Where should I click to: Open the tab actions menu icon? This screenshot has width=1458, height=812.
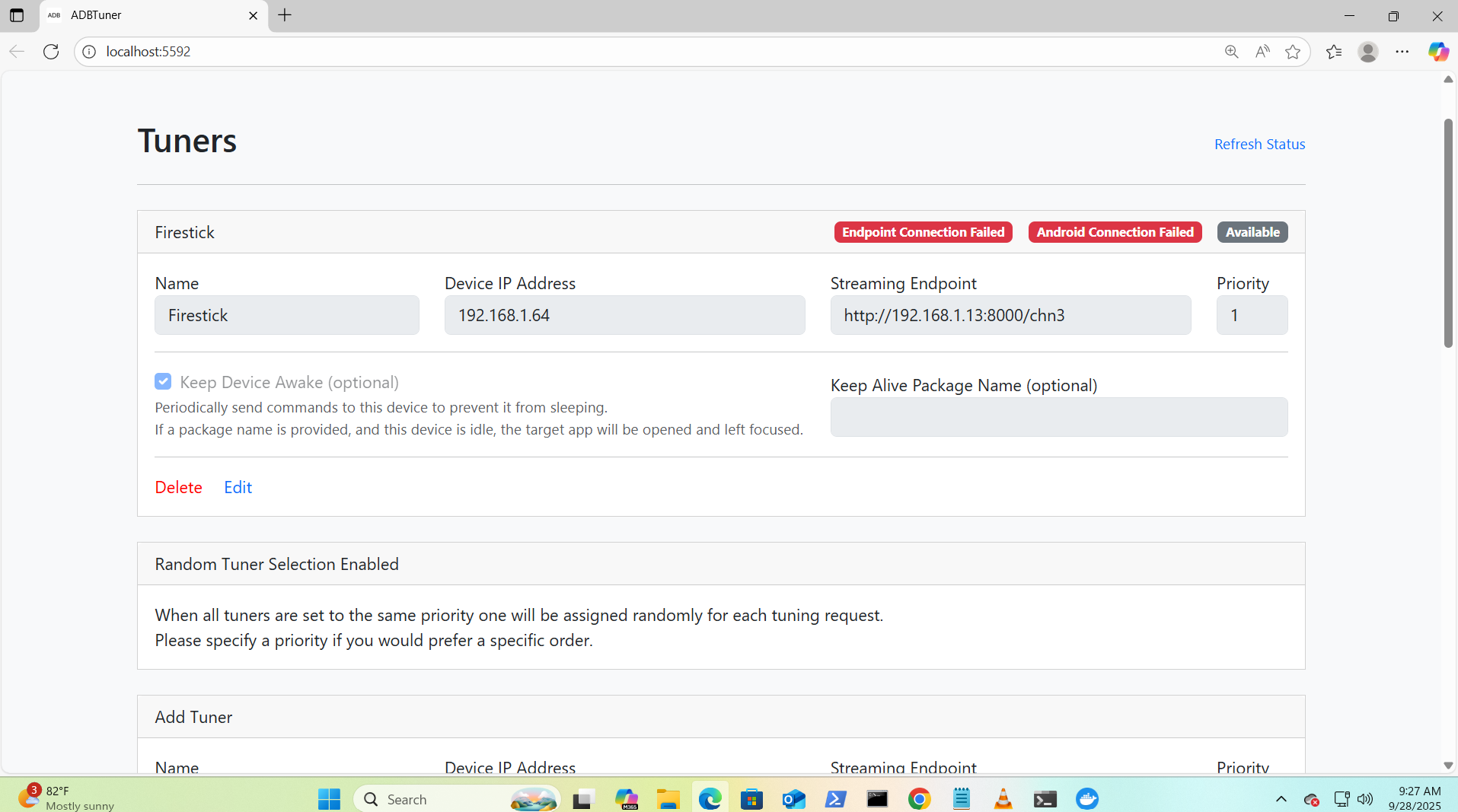pyautogui.click(x=17, y=15)
